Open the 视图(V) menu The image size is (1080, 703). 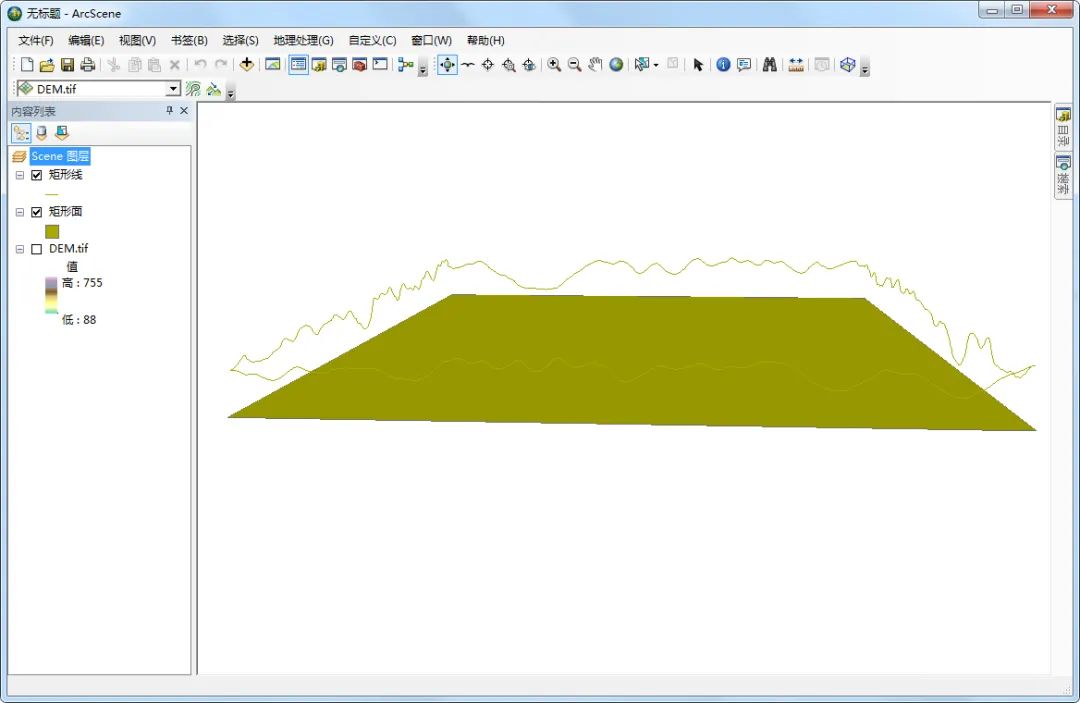click(x=137, y=40)
